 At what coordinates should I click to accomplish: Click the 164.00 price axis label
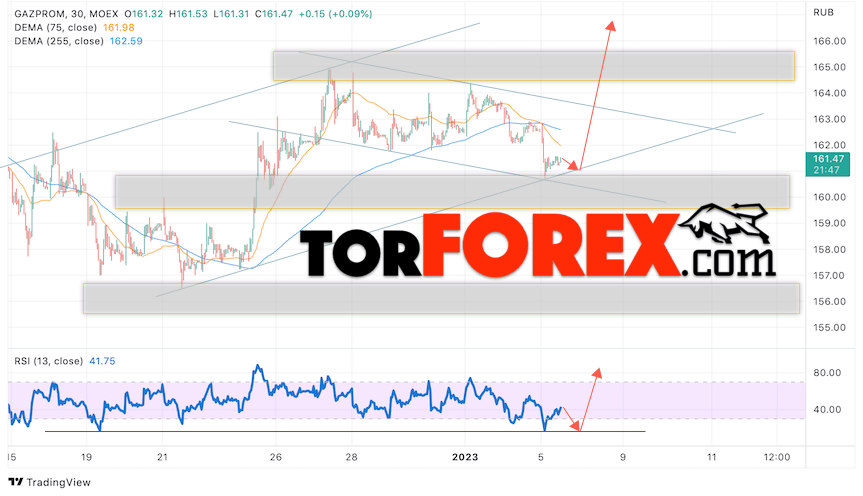coord(829,93)
